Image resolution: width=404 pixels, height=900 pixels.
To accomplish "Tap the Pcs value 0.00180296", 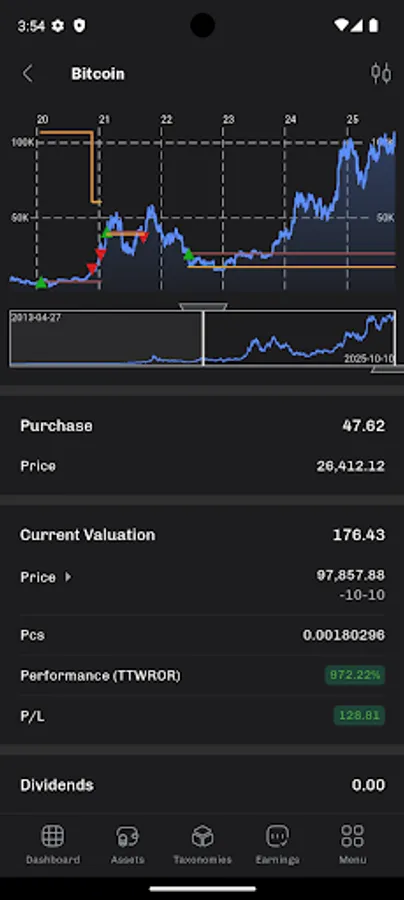I will click(x=344, y=635).
